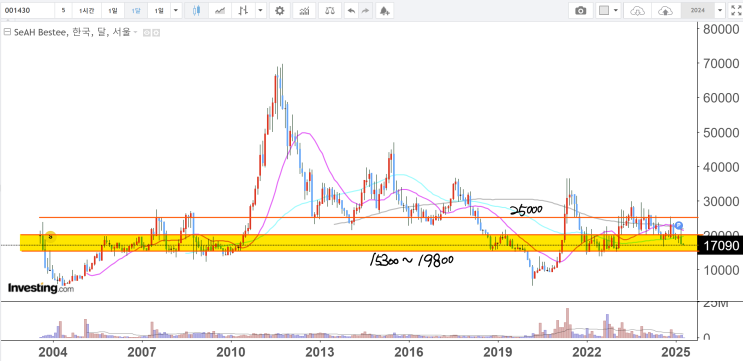Select the line/area chart style
The image size is (743, 361).
[220, 10]
